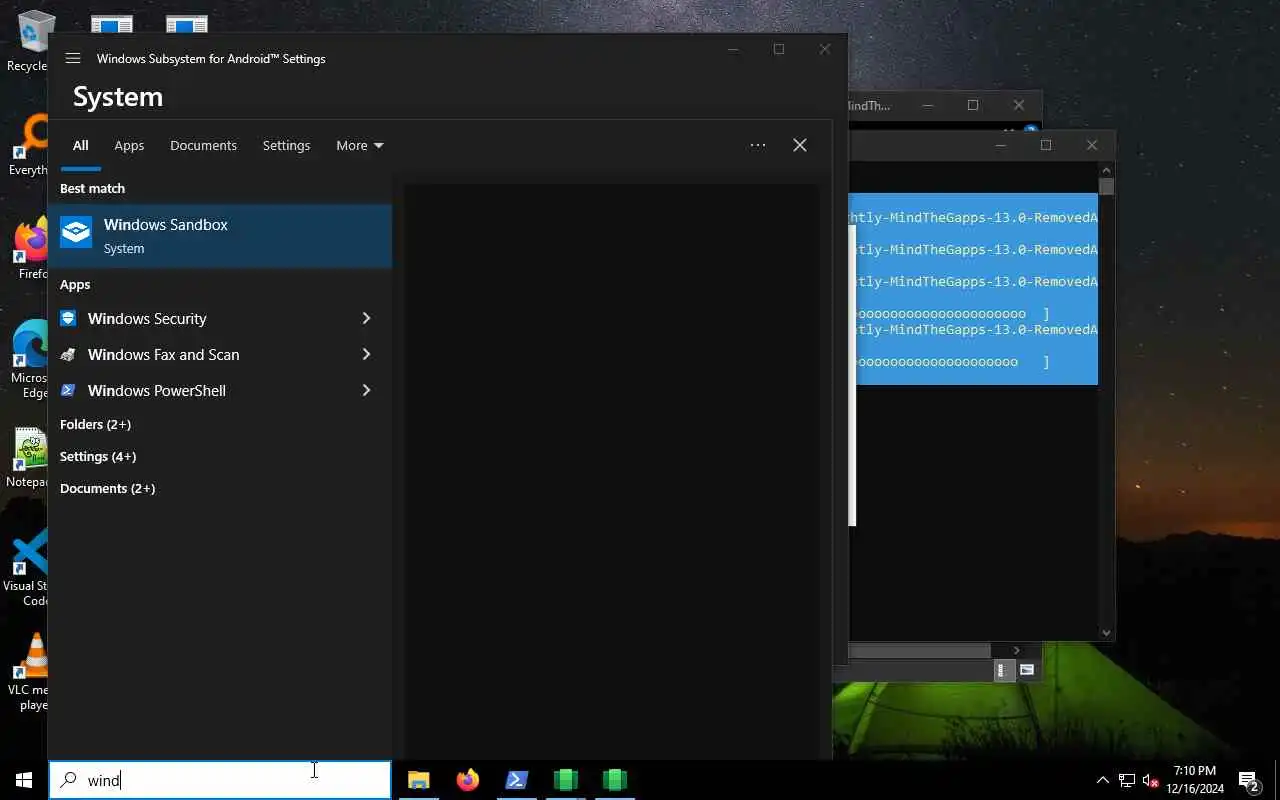Click the horizontal scrollbar right arrow behind
This screenshot has height=800, width=1280.
1017,651
